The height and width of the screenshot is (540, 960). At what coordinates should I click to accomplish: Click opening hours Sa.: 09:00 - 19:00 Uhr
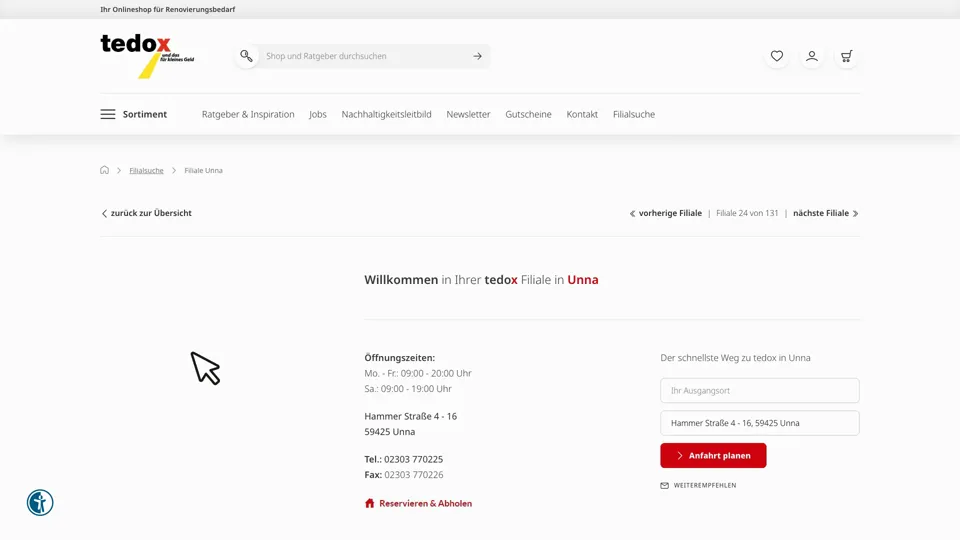(408, 389)
